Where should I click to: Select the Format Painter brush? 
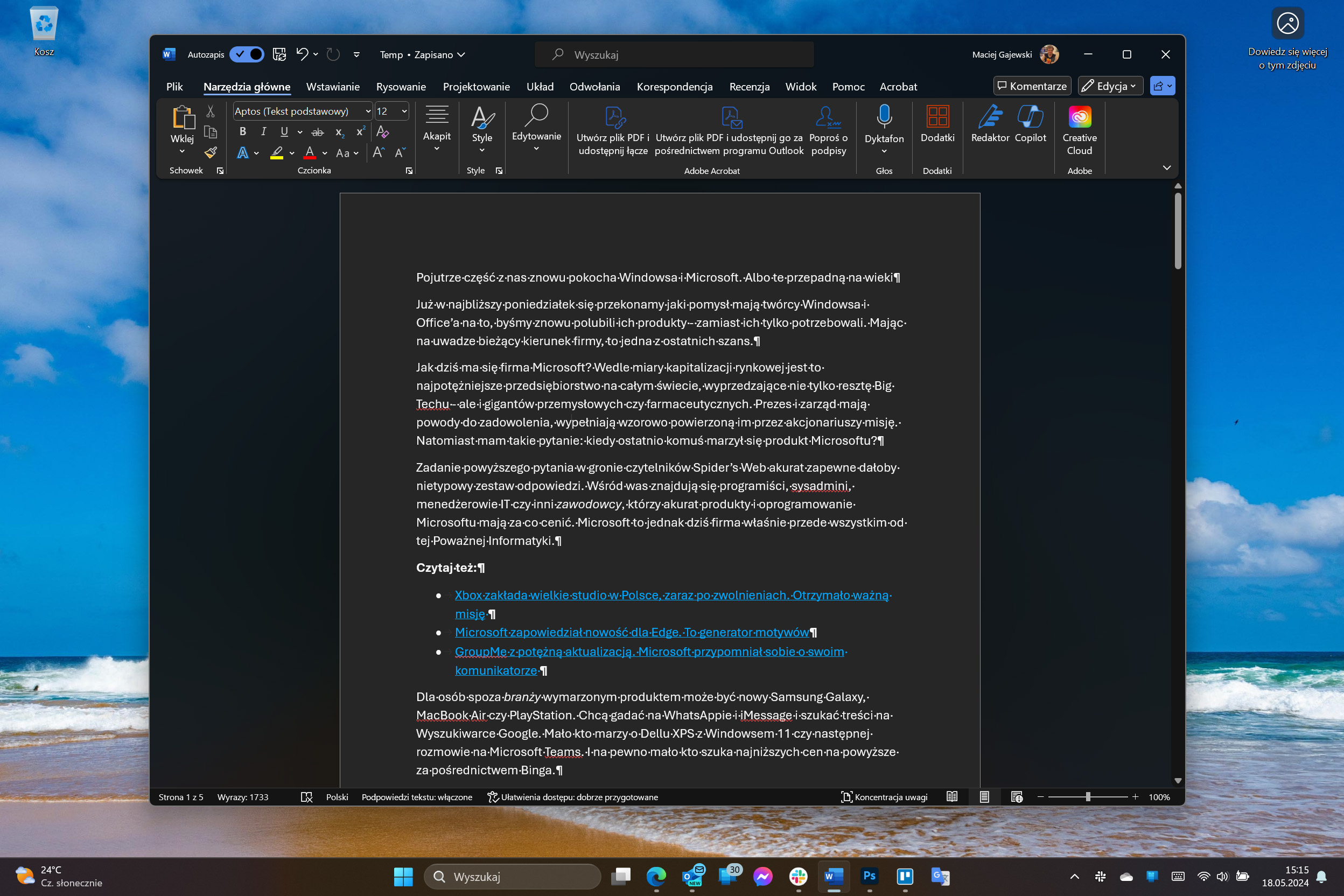(x=211, y=152)
